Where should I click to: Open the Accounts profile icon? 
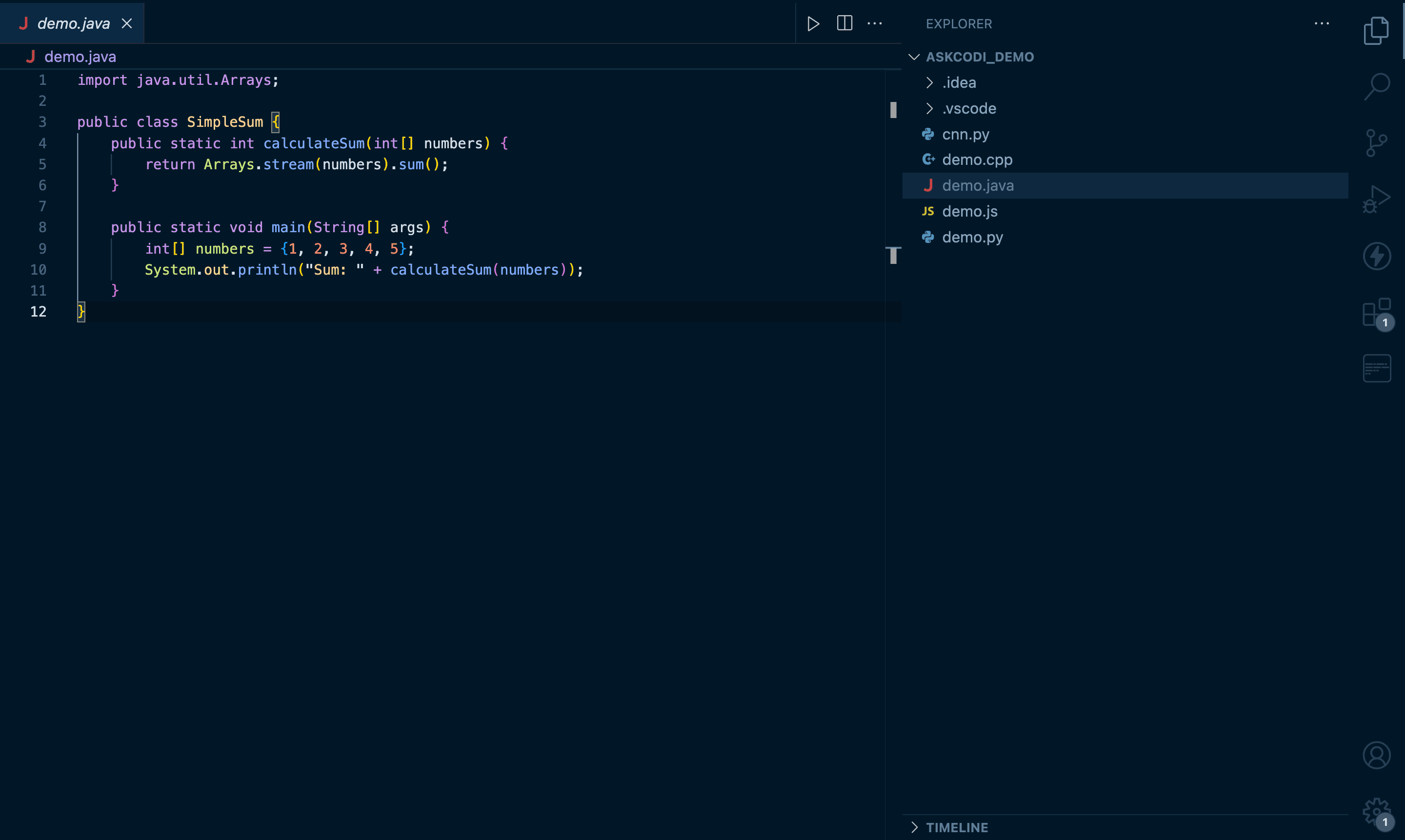point(1376,755)
